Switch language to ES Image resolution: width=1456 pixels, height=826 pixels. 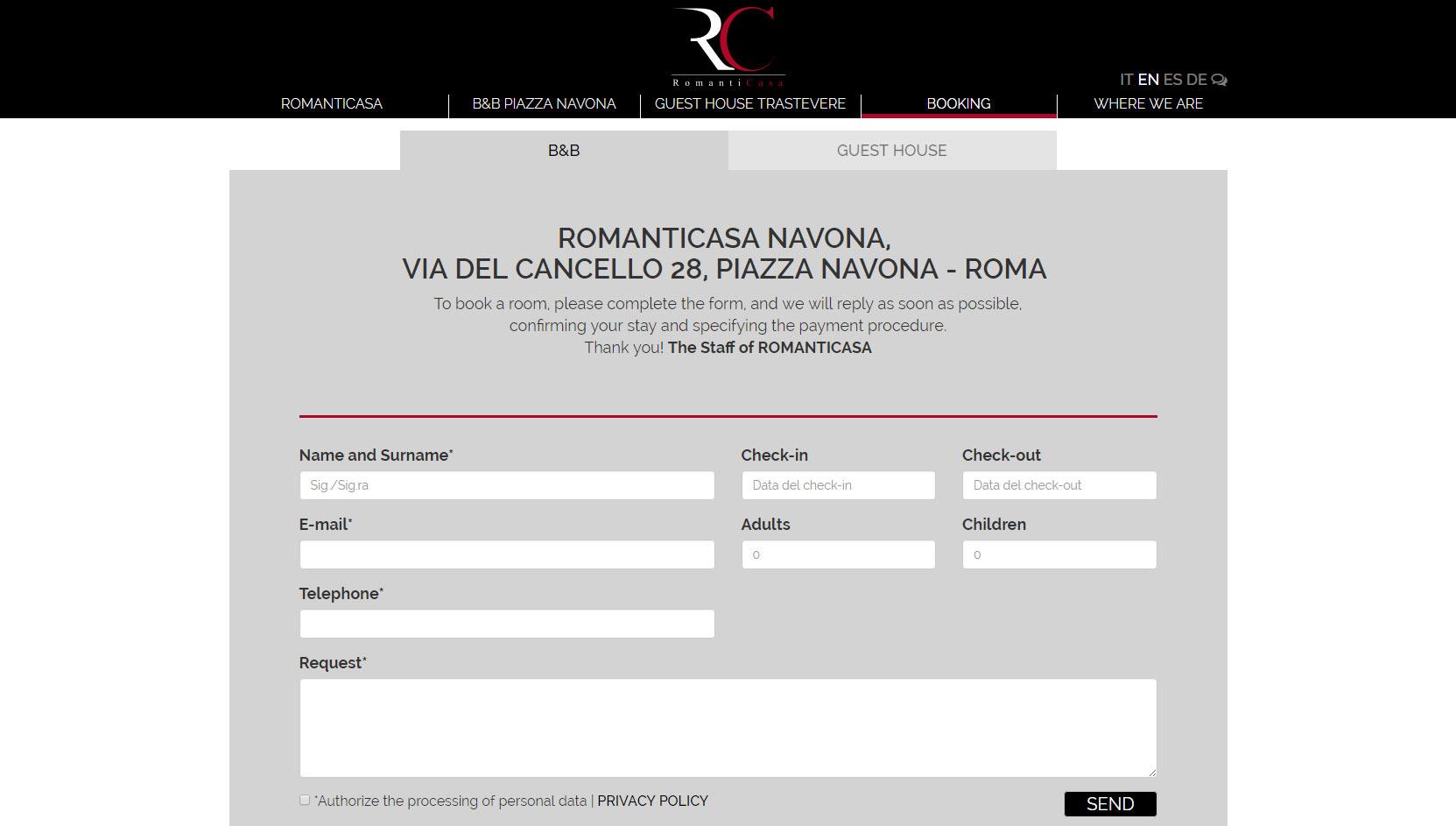(x=1172, y=80)
